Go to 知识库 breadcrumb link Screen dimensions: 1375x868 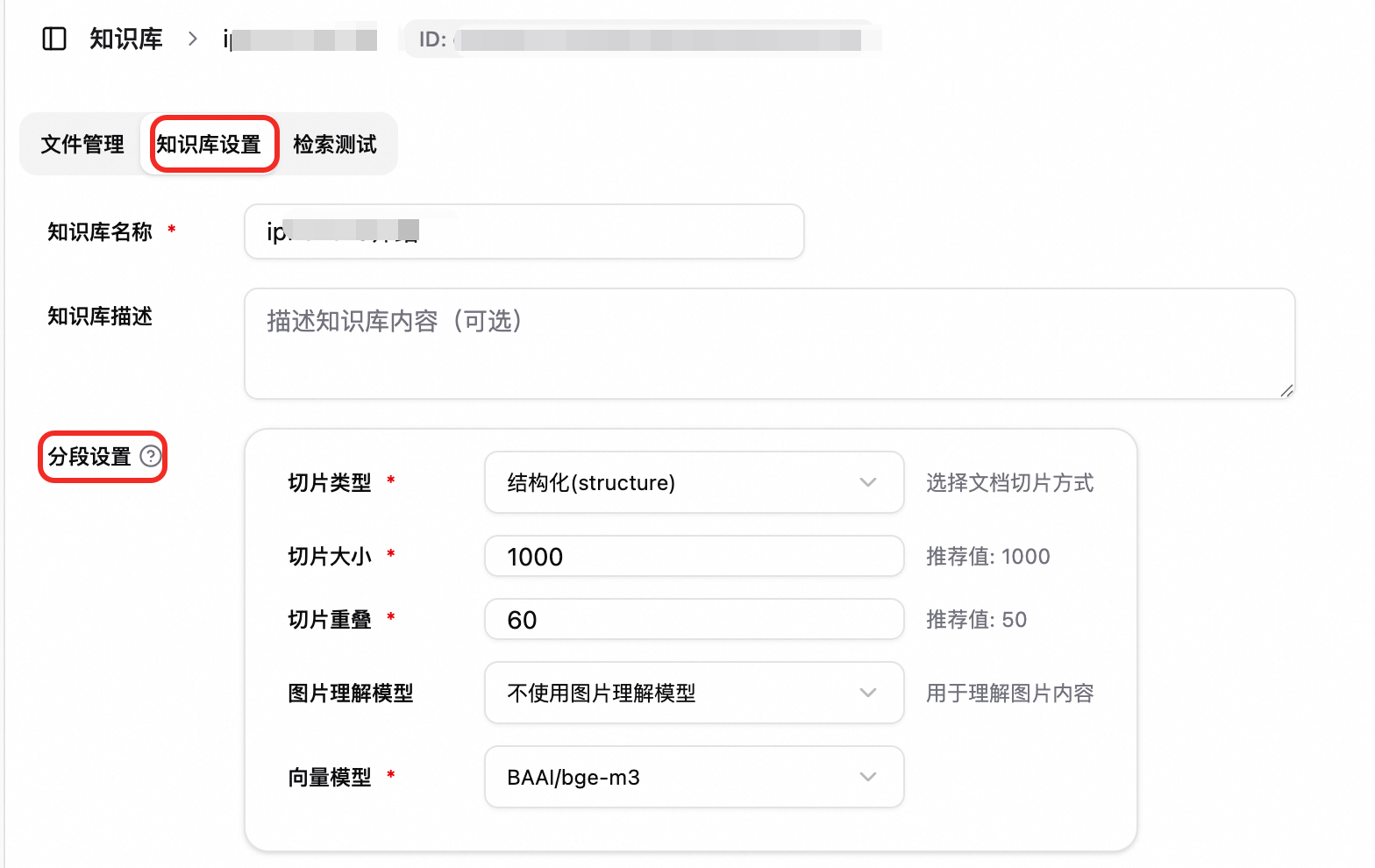click(126, 39)
